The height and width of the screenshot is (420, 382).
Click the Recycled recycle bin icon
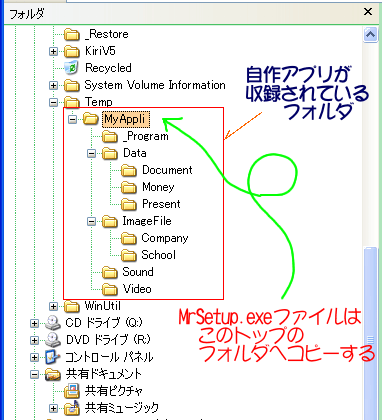pos(72,68)
